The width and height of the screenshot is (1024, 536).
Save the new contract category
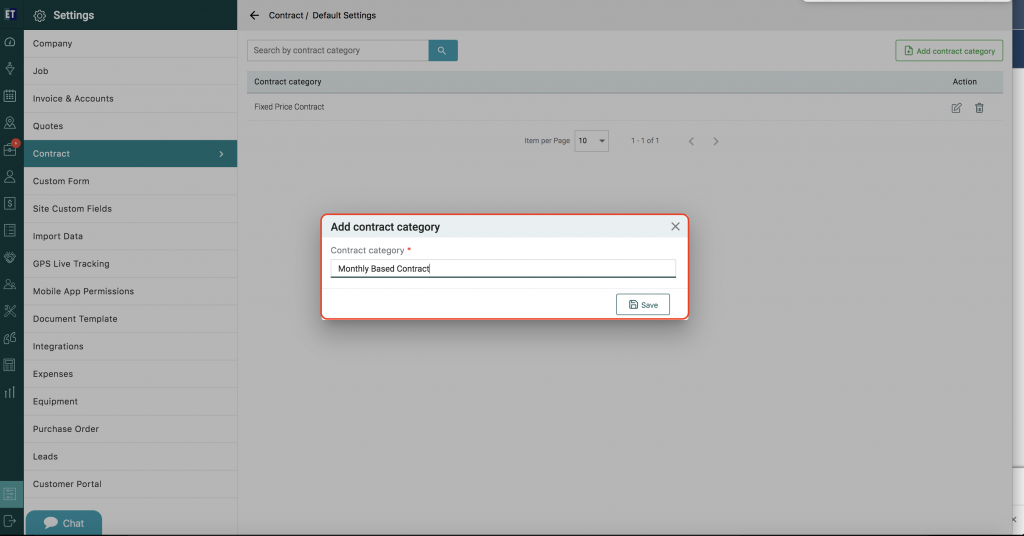[x=643, y=304]
